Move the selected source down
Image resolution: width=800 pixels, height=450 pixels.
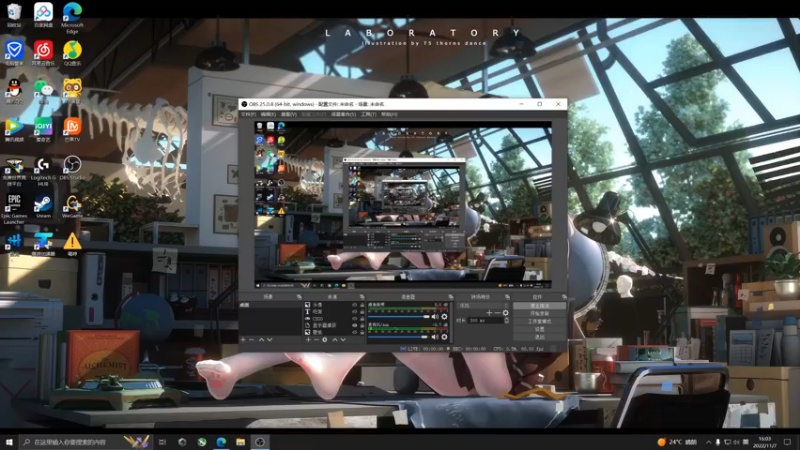pos(343,340)
